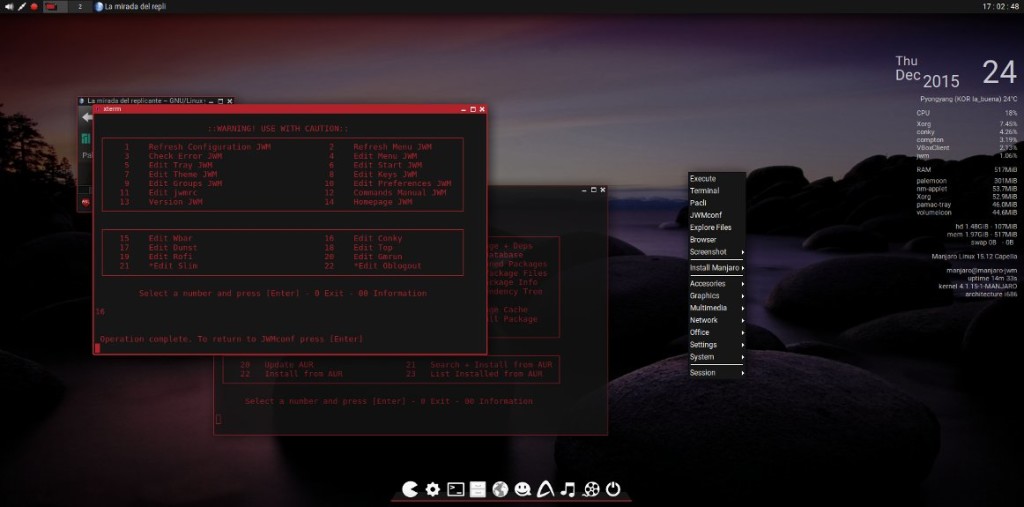The image size is (1024, 507).
Task: Click 'Update AUR' in the Pacli window
Action: (289, 365)
